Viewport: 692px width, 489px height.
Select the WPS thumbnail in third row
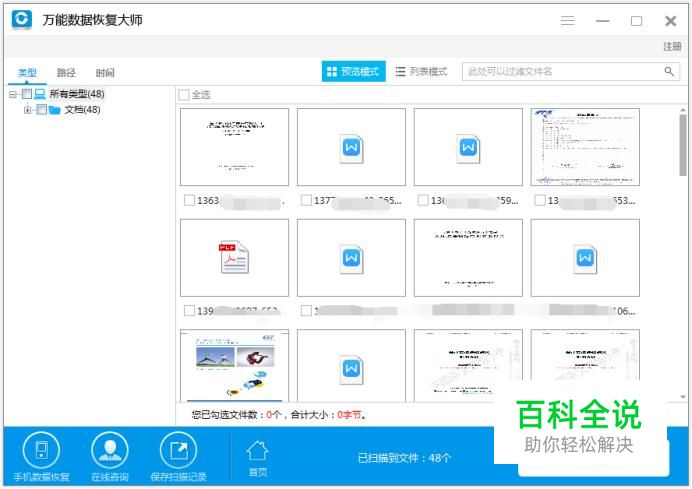point(351,365)
